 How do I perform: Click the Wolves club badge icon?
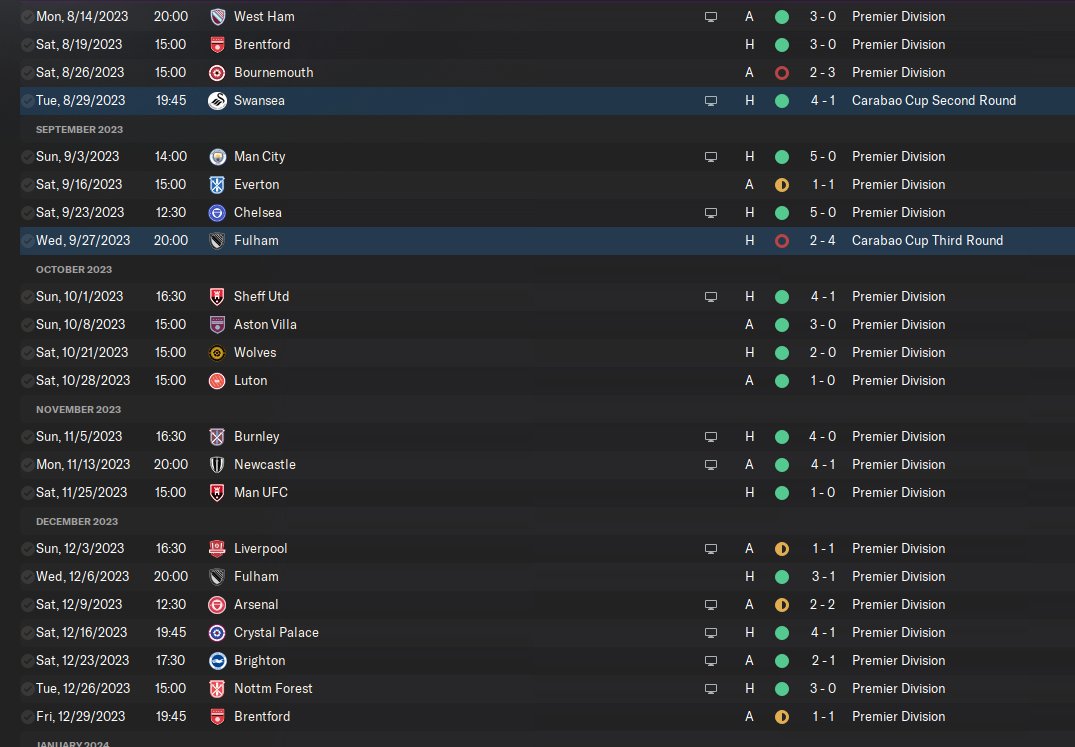pos(217,352)
